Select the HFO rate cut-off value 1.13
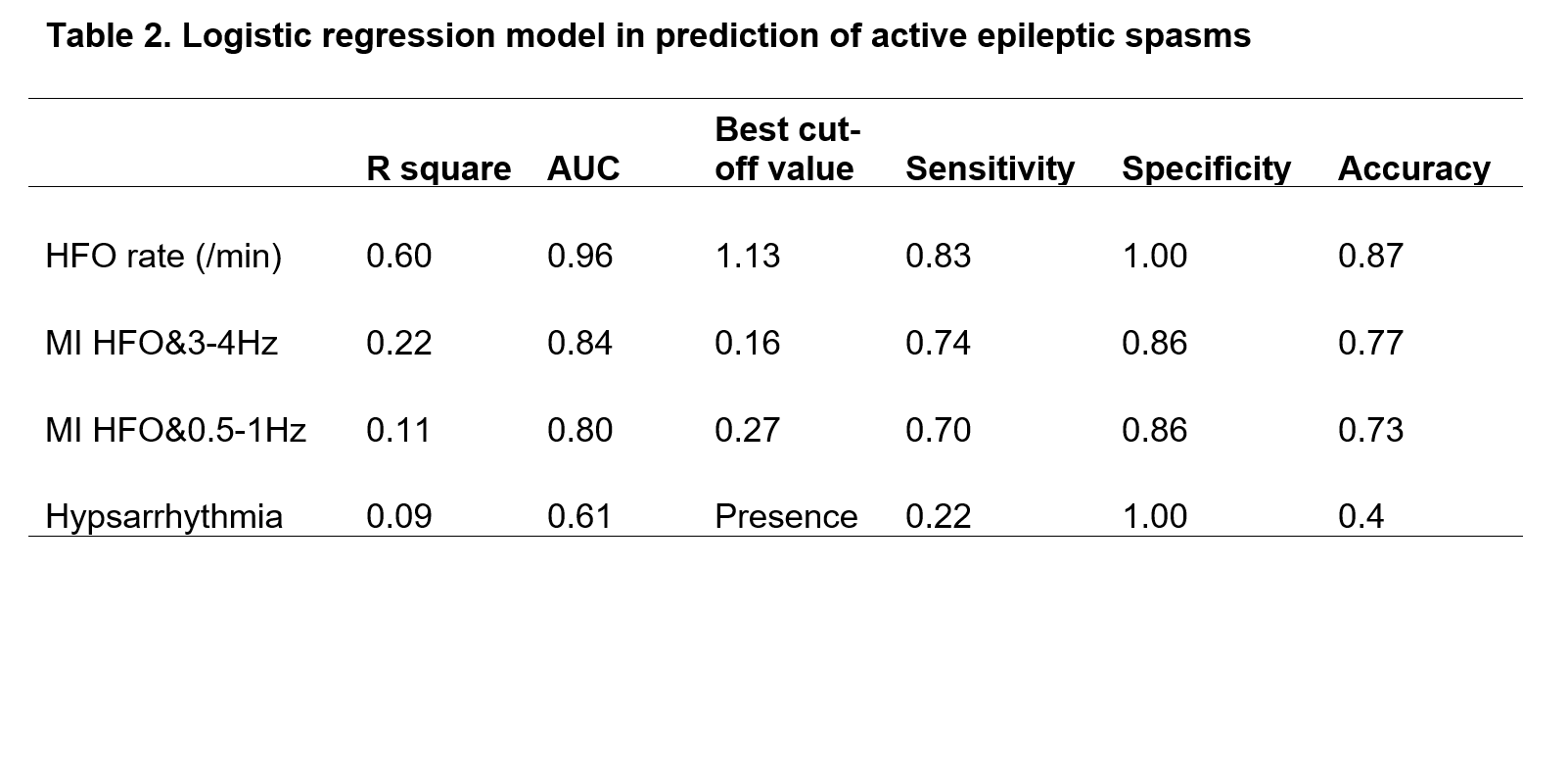 point(748,256)
